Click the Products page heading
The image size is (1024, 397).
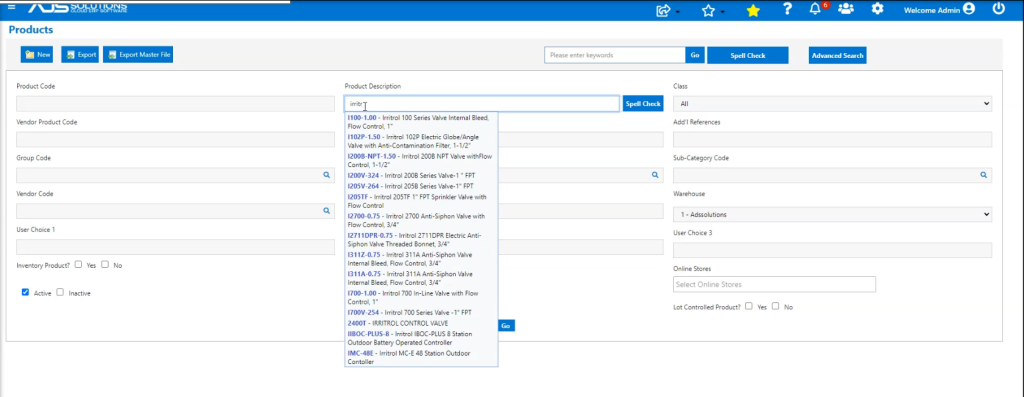pyautogui.click(x=31, y=30)
